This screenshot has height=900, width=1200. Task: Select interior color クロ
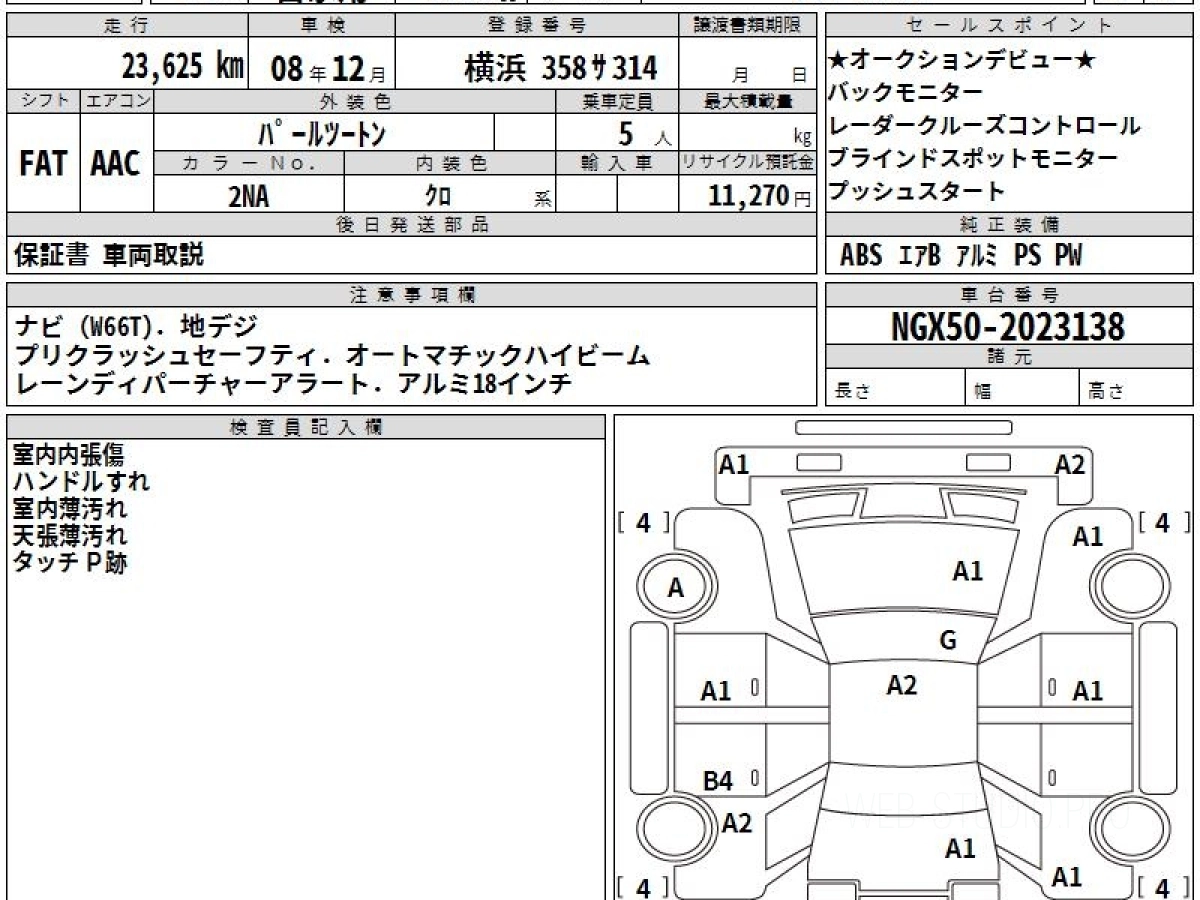(x=438, y=196)
